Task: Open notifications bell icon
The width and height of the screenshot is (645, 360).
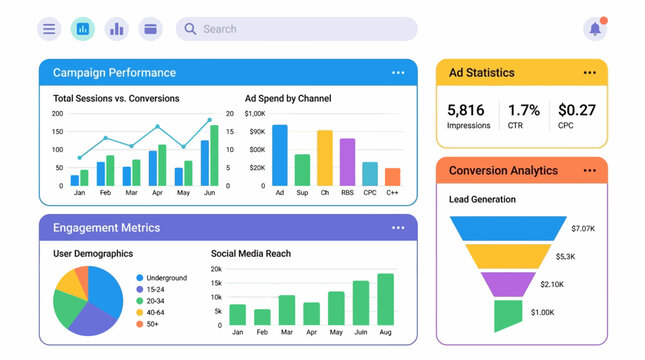Action: 595,29
